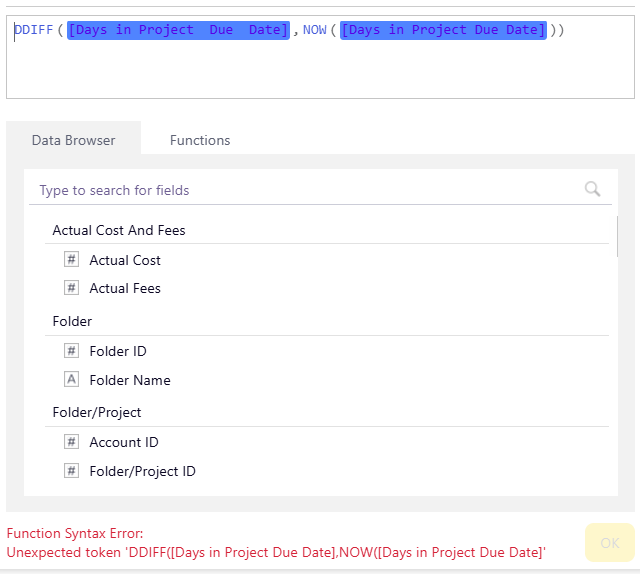The image size is (640, 574).
Task: Click the number icon beside Folder/Project ID
Action: click(x=71, y=471)
